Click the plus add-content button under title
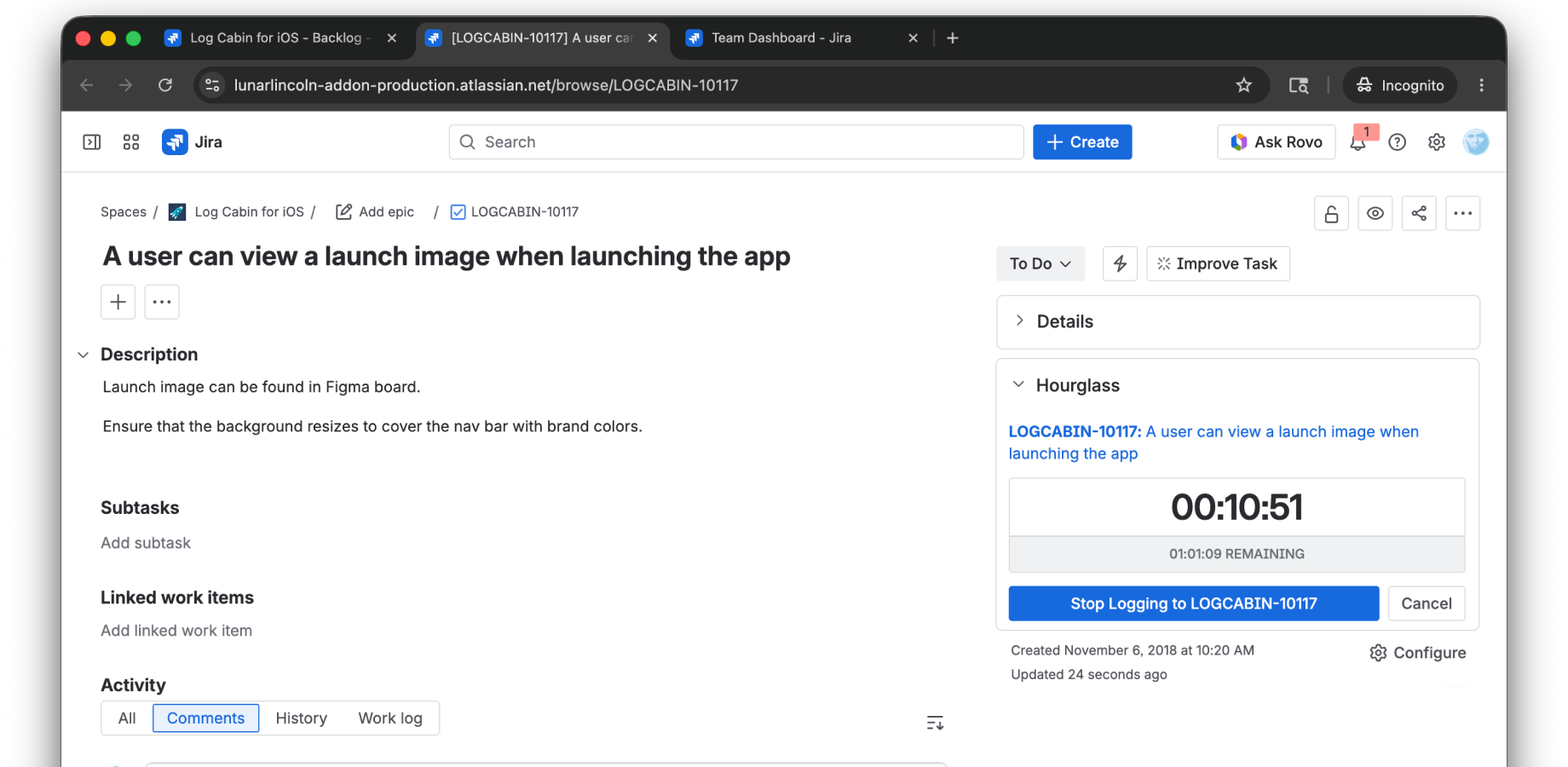 click(x=118, y=302)
